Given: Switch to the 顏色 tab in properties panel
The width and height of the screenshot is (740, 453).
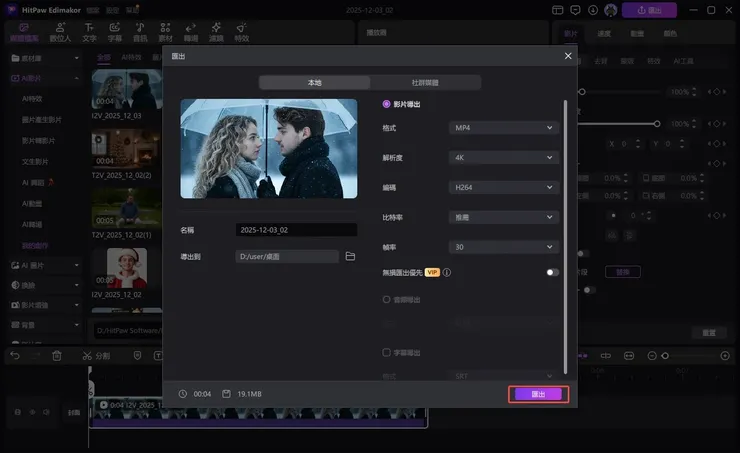Looking at the screenshot, I should [x=670, y=34].
